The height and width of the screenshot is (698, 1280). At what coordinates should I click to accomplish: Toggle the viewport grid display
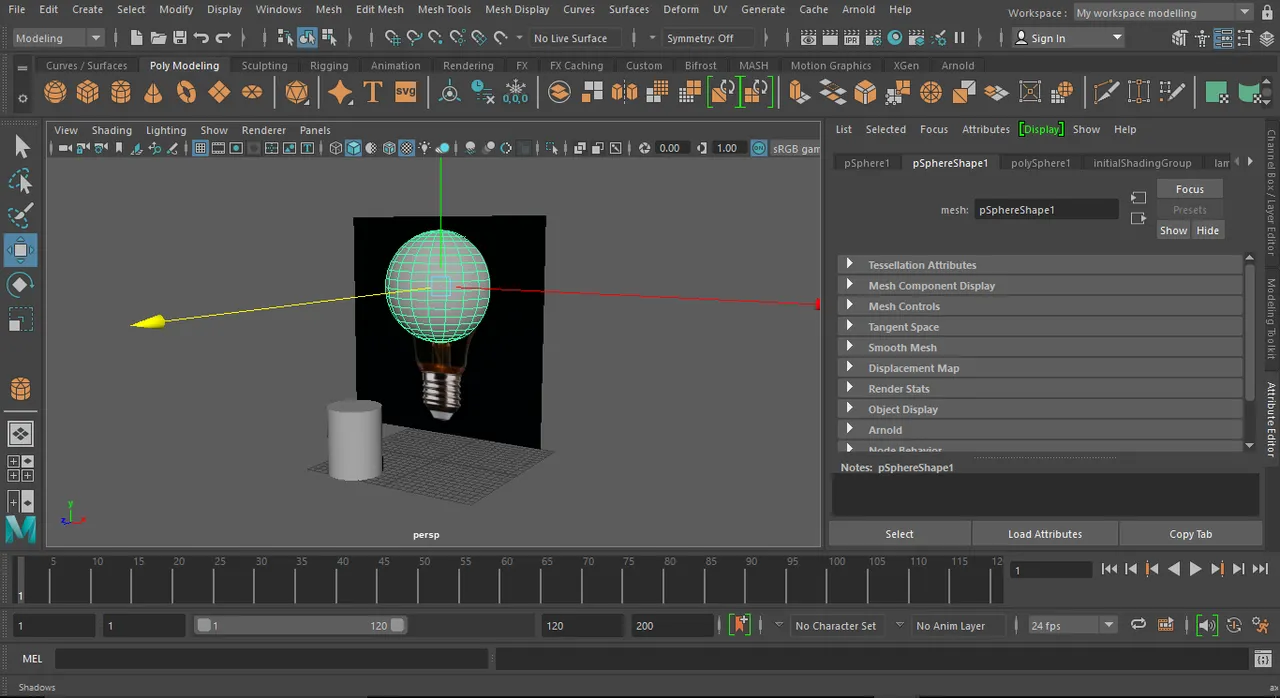pyautogui.click(x=200, y=148)
